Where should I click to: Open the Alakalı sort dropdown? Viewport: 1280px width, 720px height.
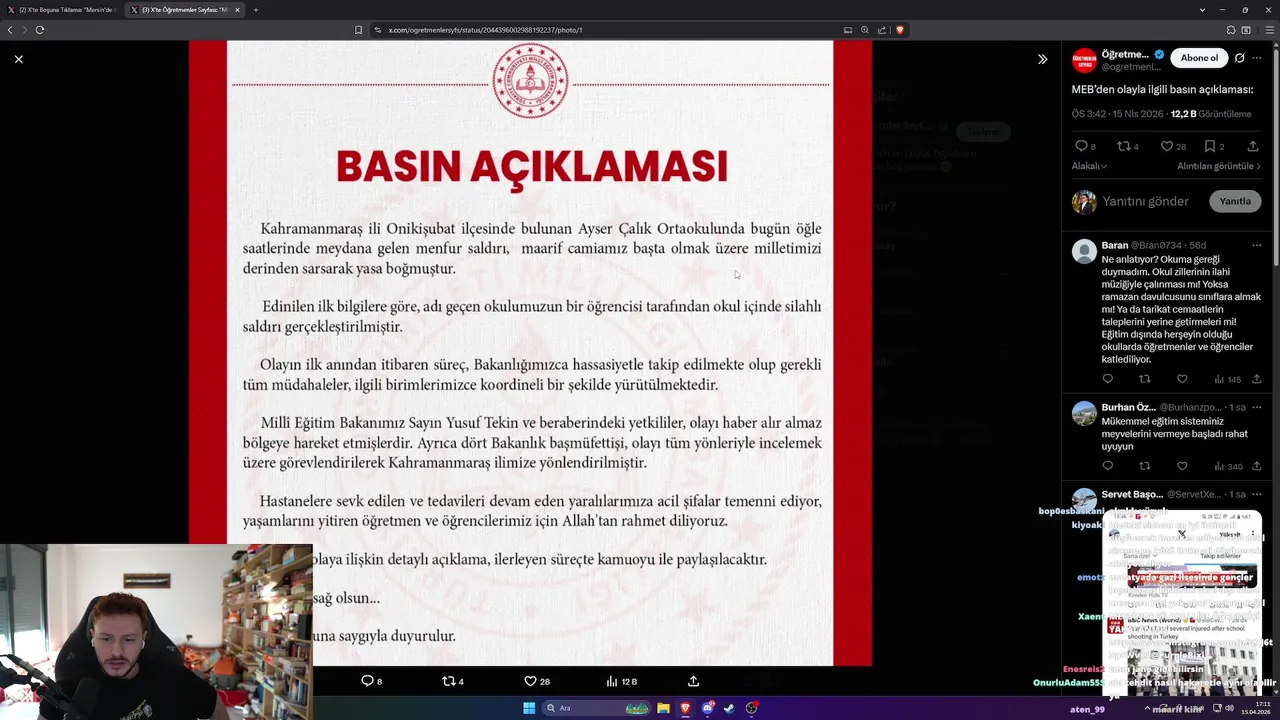coord(1089,166)
